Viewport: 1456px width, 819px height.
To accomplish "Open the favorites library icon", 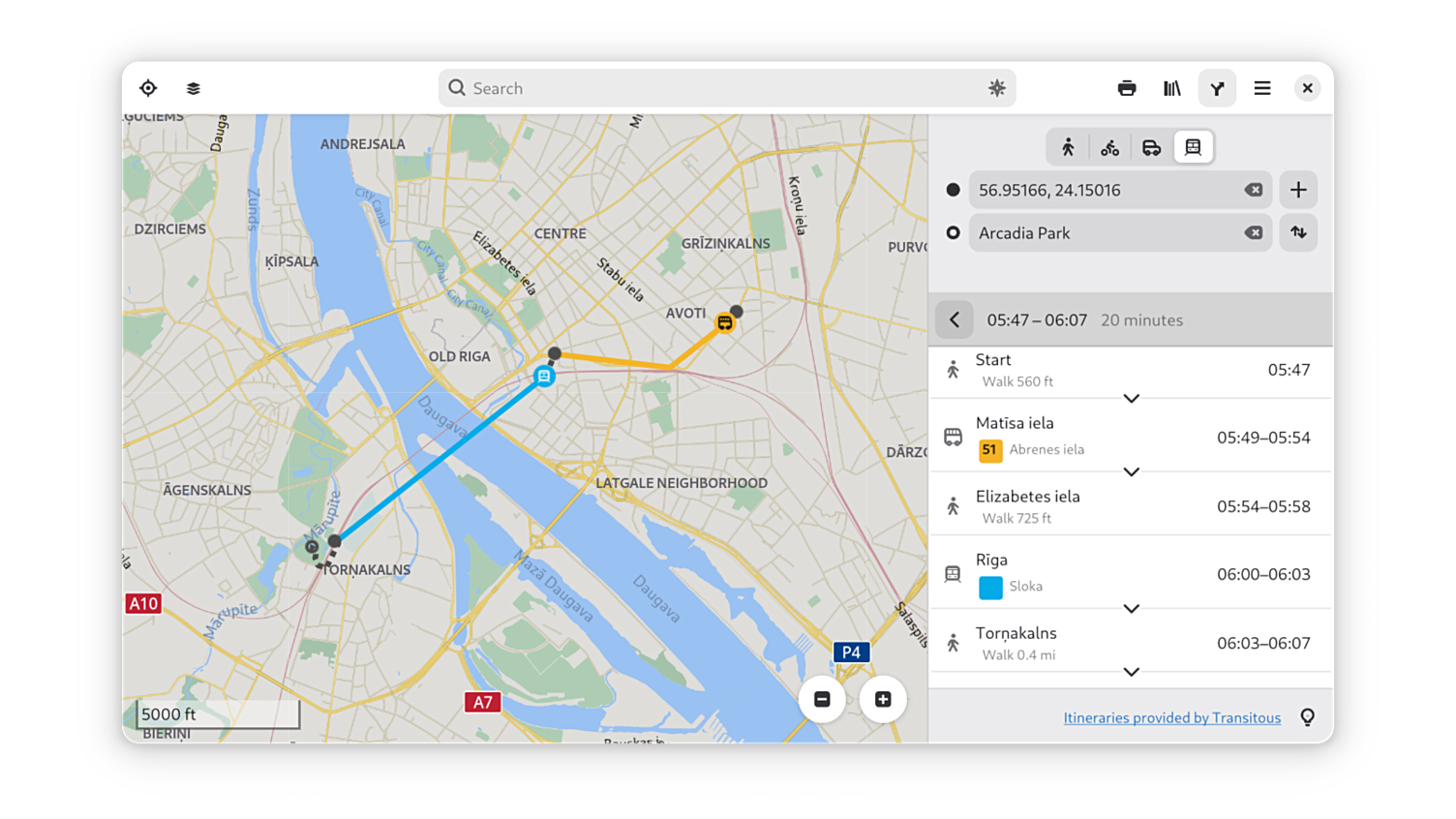I will [x=1172, y=88].
